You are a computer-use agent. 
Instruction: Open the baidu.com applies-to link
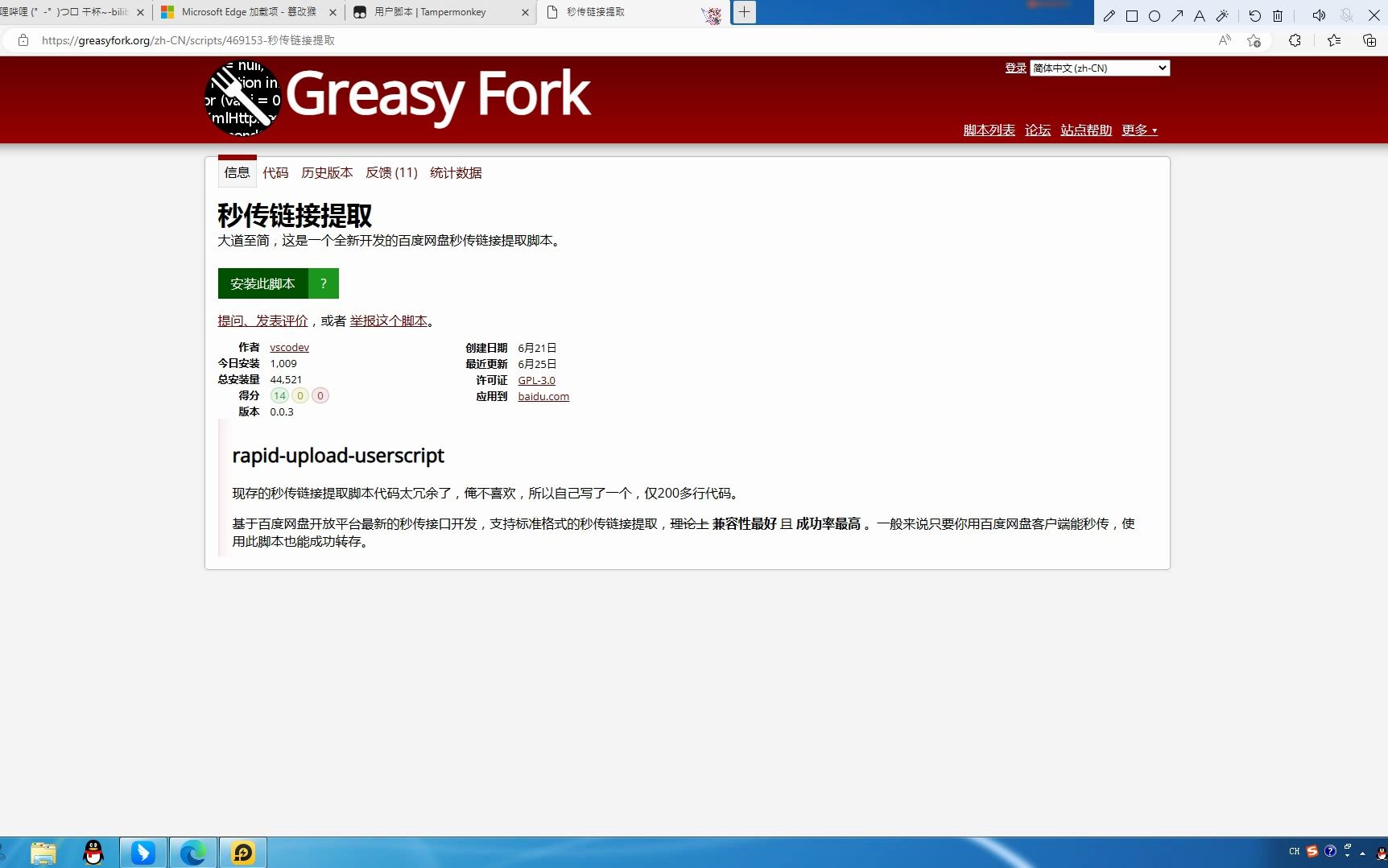[x=543, y=396]
